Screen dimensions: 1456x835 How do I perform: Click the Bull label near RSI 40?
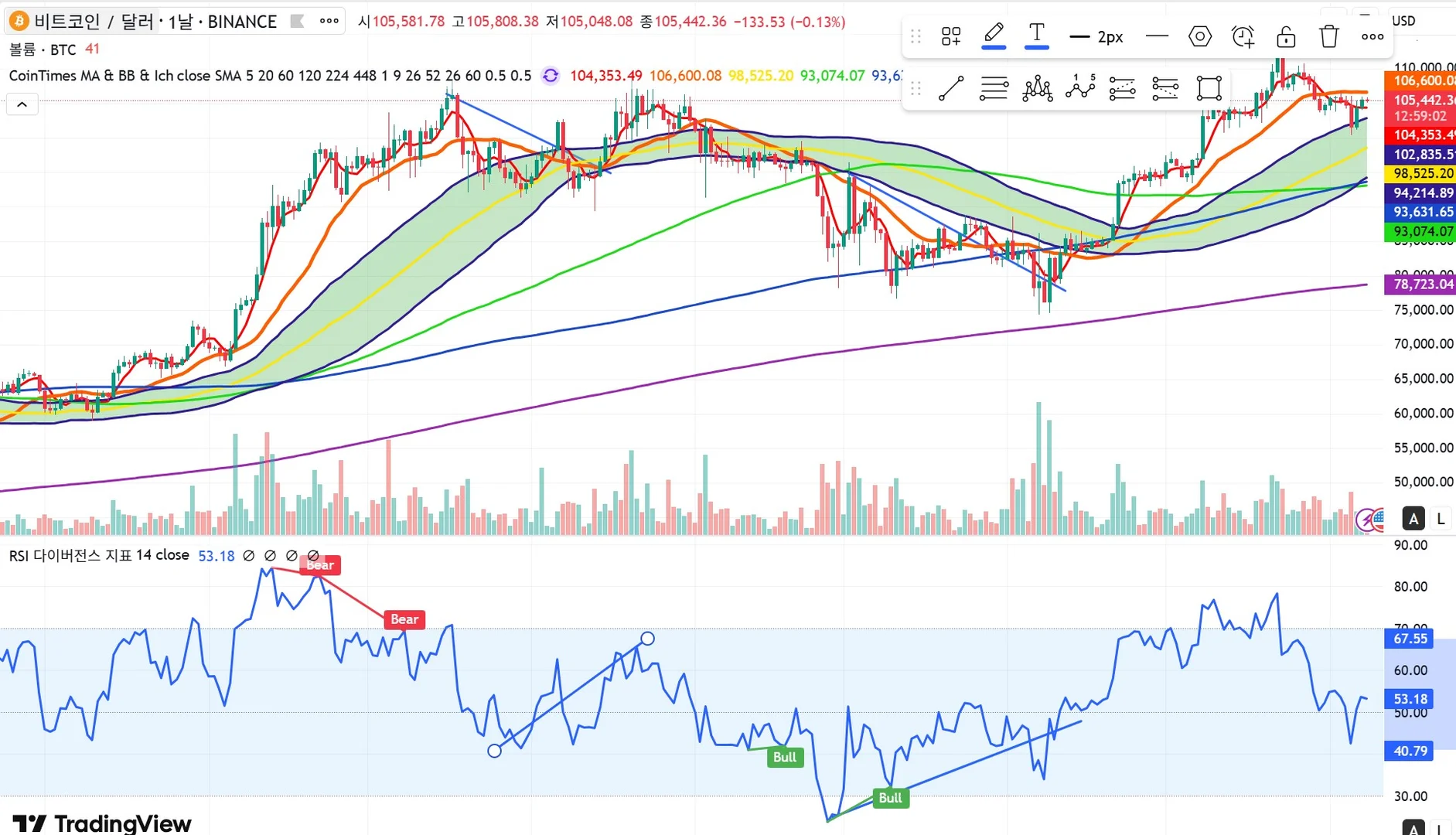pyautogui.click(x=785, y=757)
